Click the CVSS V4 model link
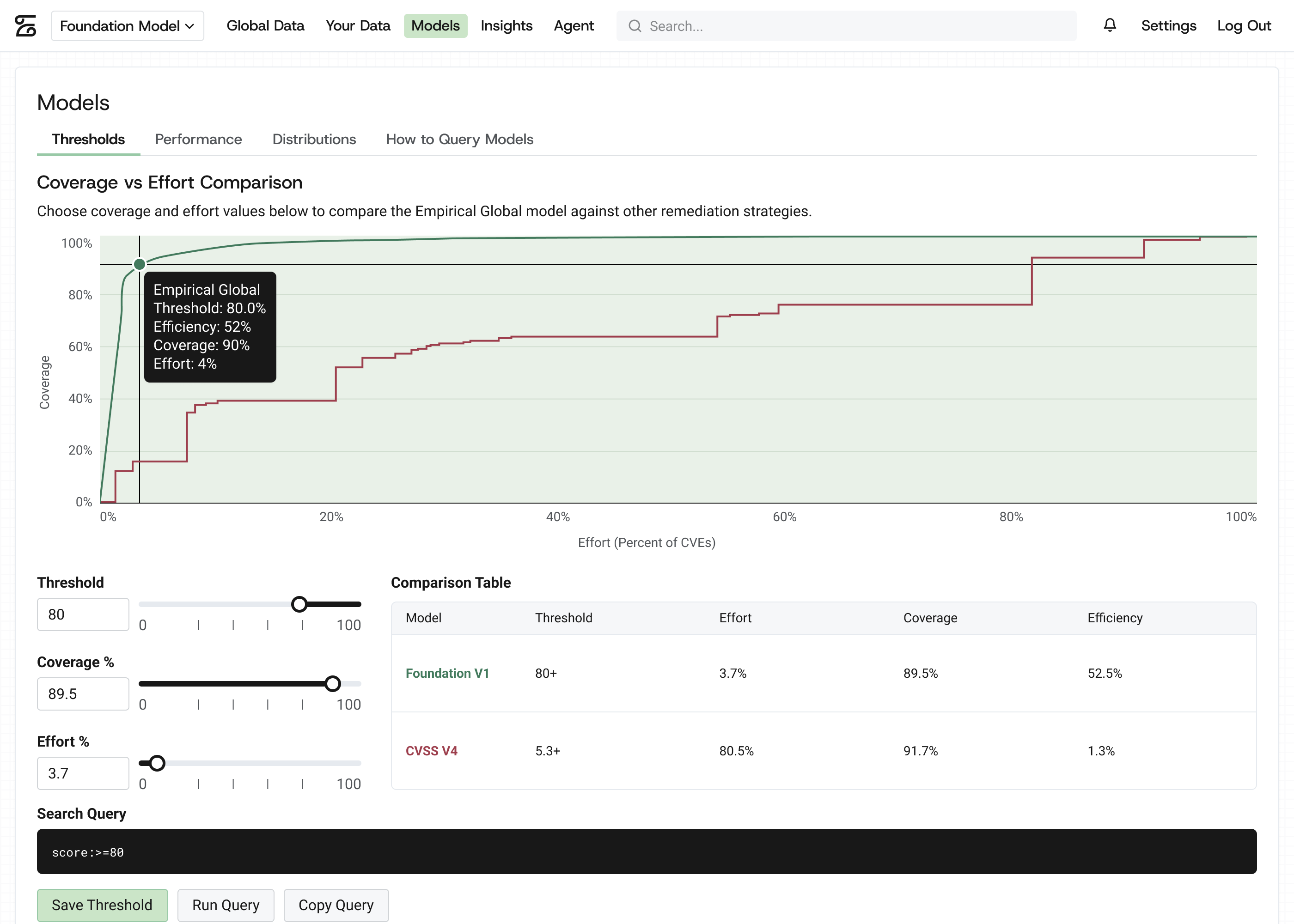This screenshot has width=1294, height=924. (x=431, y=751)
